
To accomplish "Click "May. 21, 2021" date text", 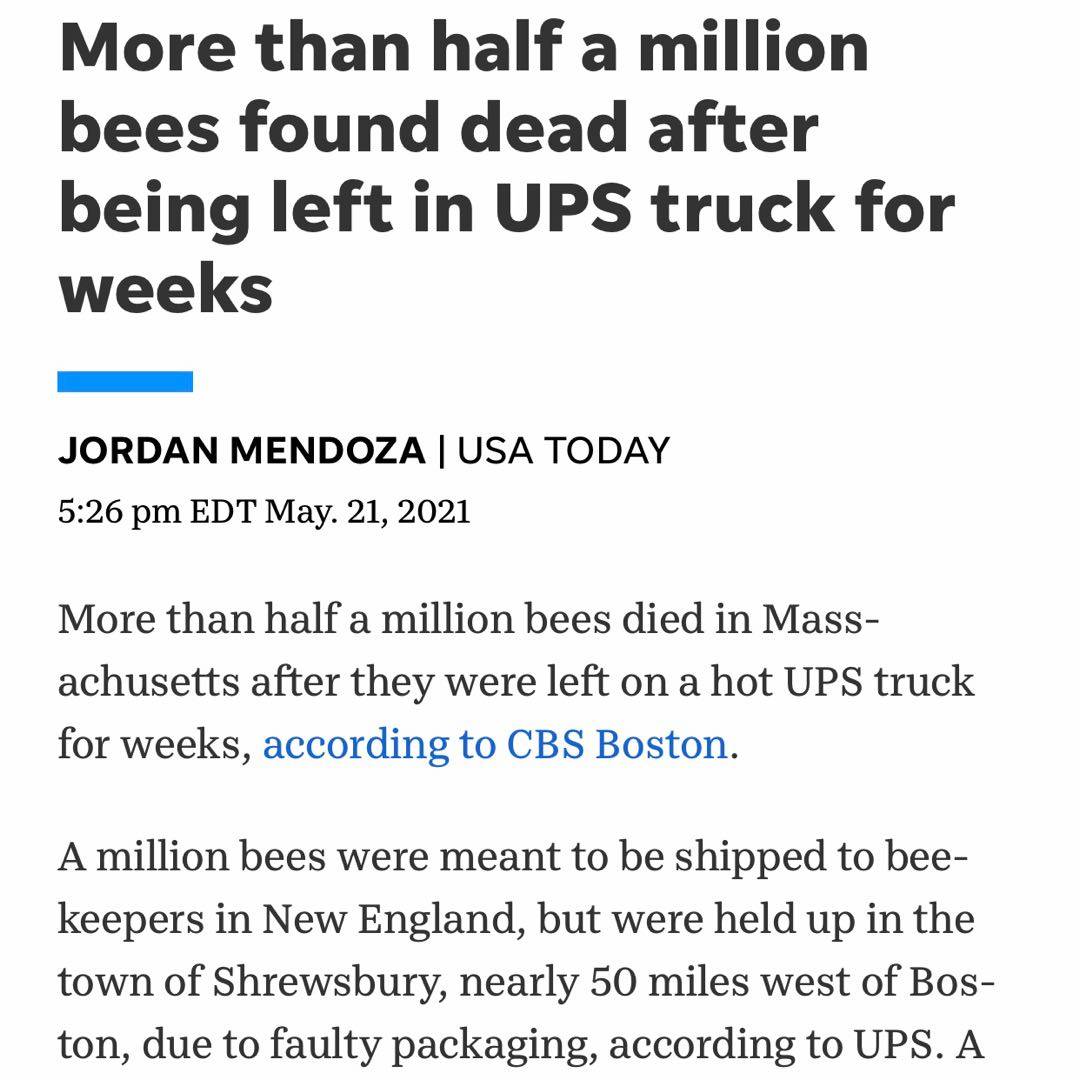I will click(367, 512).
